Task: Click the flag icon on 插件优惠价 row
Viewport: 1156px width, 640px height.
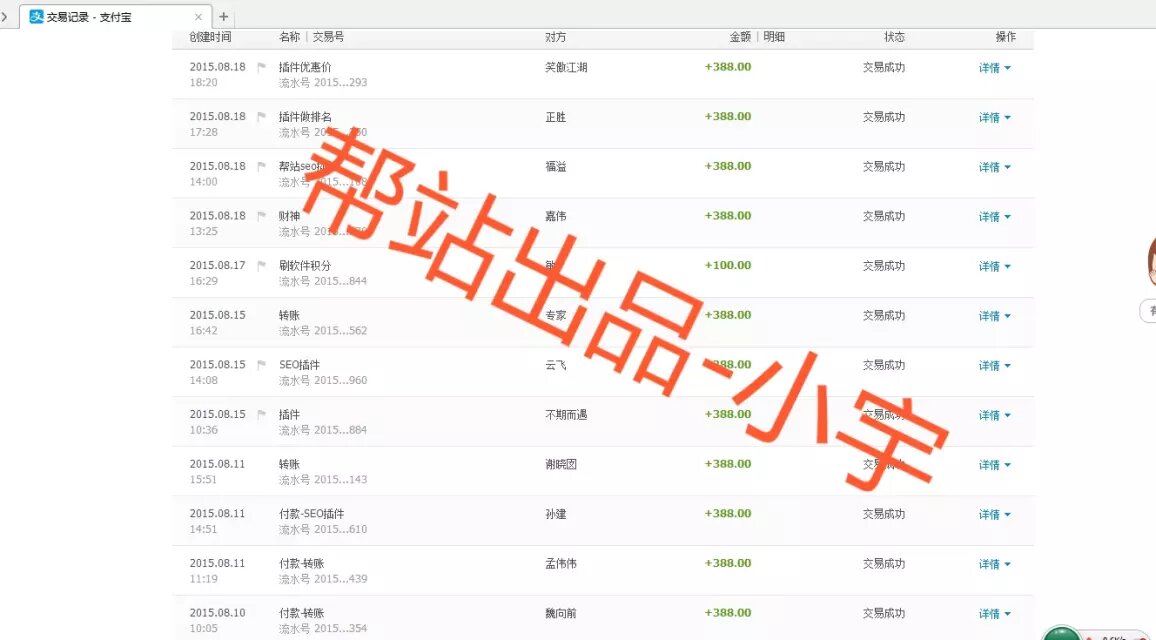Action: 262,68
